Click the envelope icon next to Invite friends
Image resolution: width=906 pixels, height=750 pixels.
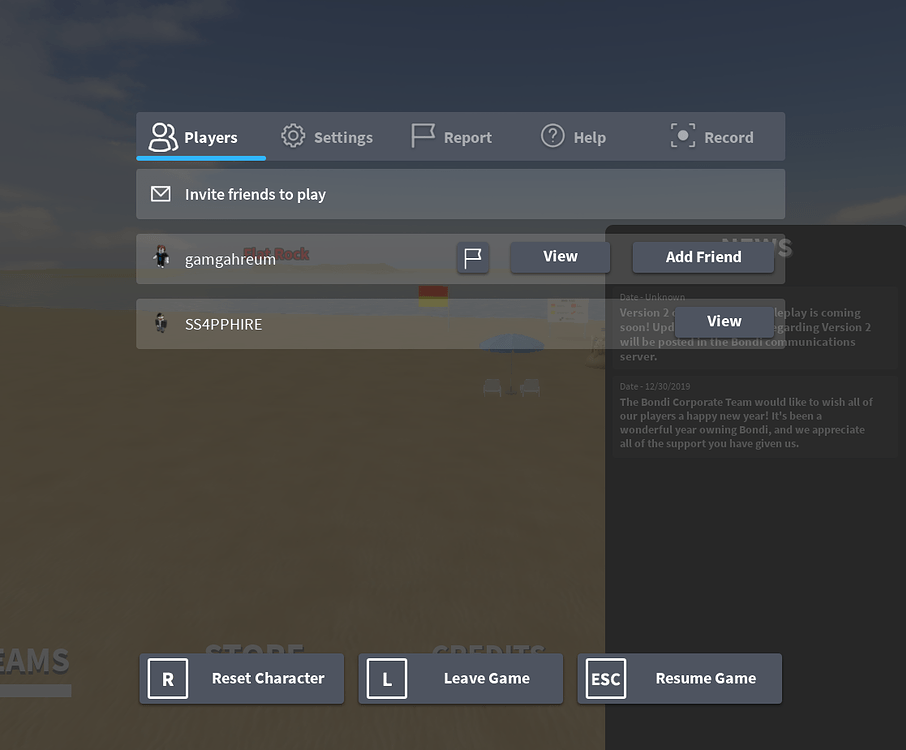[161, 194]
